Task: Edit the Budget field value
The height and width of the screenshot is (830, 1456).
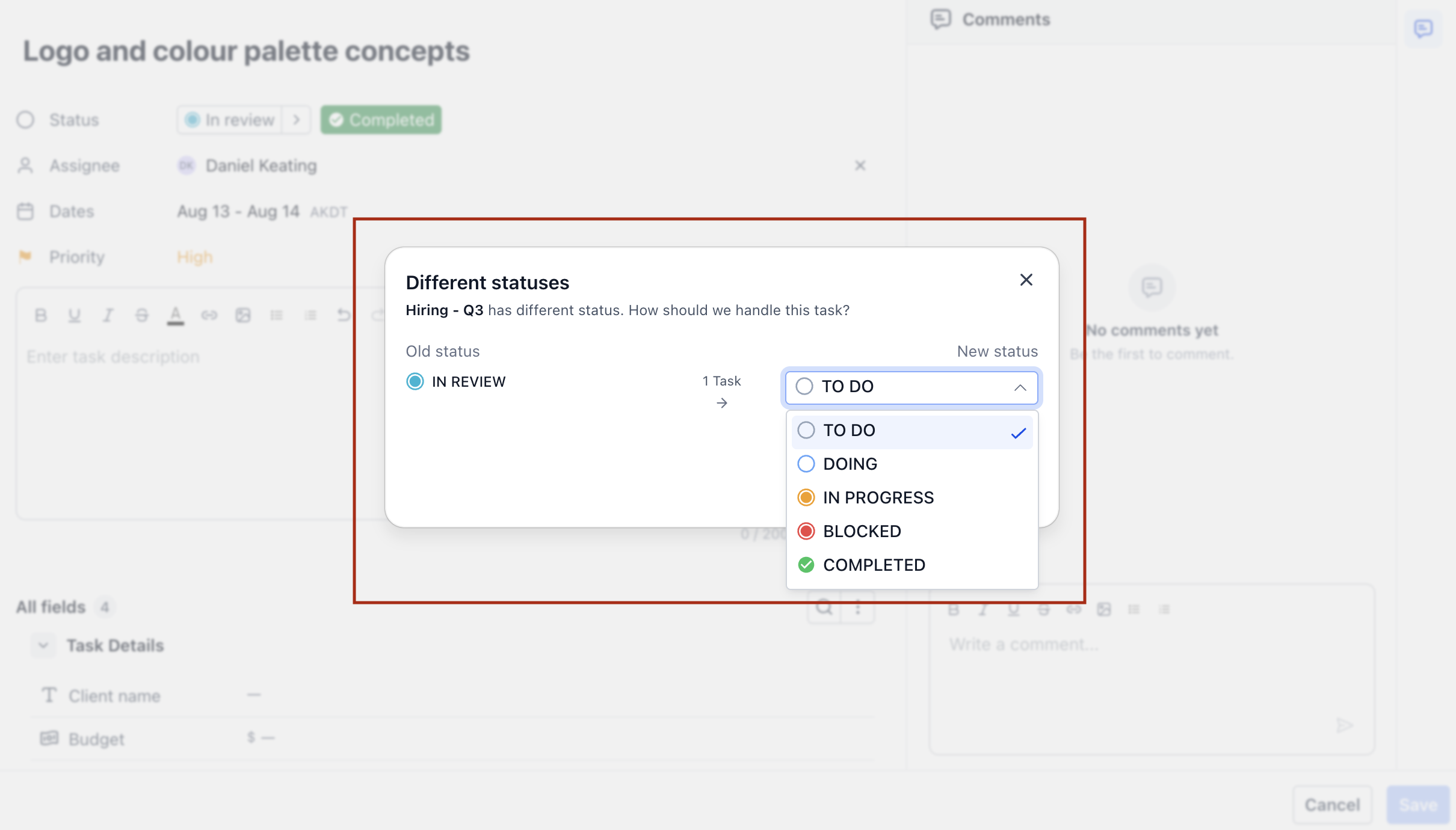Action: [x=261, y=738]
